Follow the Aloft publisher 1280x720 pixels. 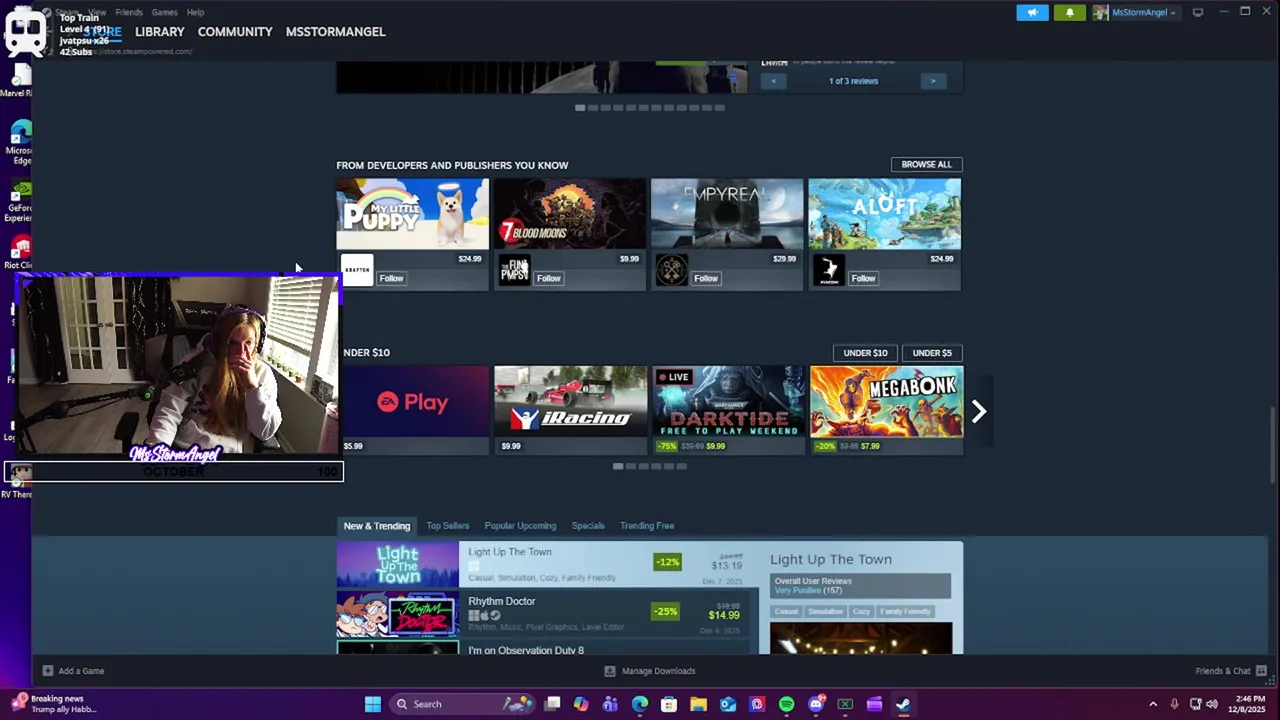click(x=863, y=278)
